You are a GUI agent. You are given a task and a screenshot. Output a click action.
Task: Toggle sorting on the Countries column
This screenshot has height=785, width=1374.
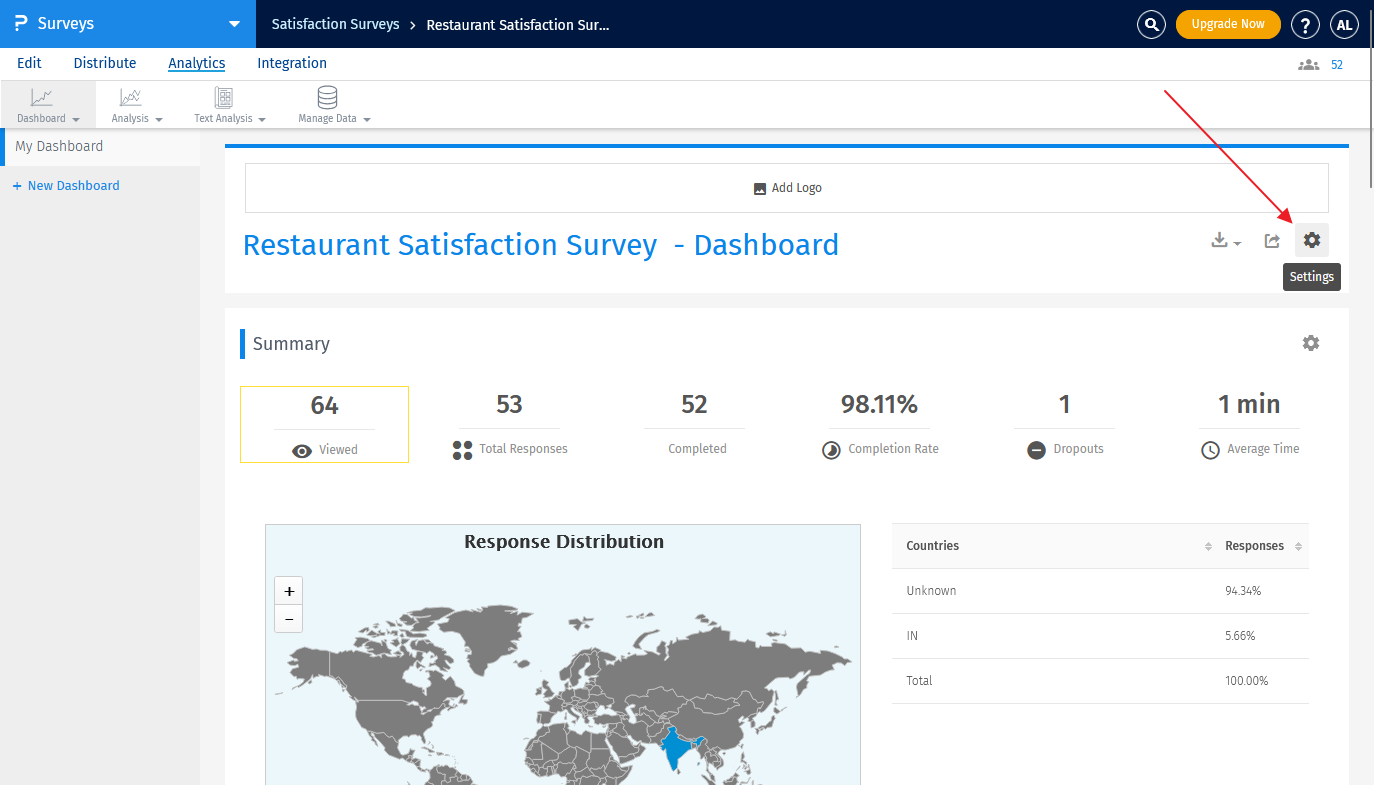pos(1209,546)
